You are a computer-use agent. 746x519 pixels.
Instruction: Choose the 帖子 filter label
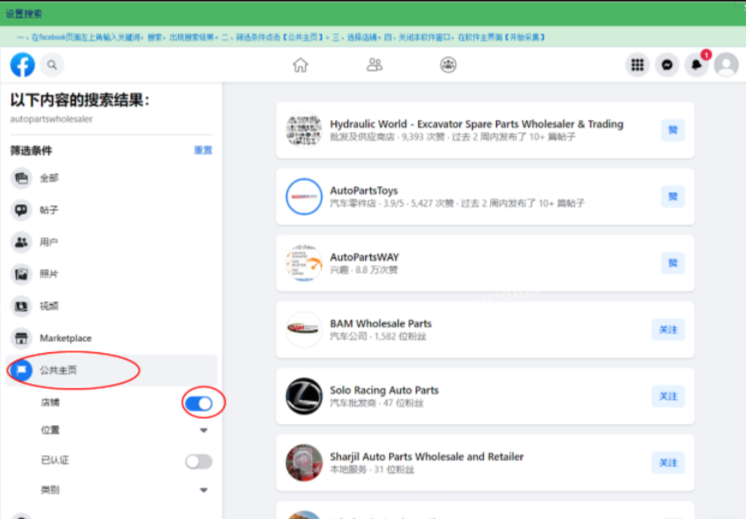pyautogui.click(x=49, y=210)
